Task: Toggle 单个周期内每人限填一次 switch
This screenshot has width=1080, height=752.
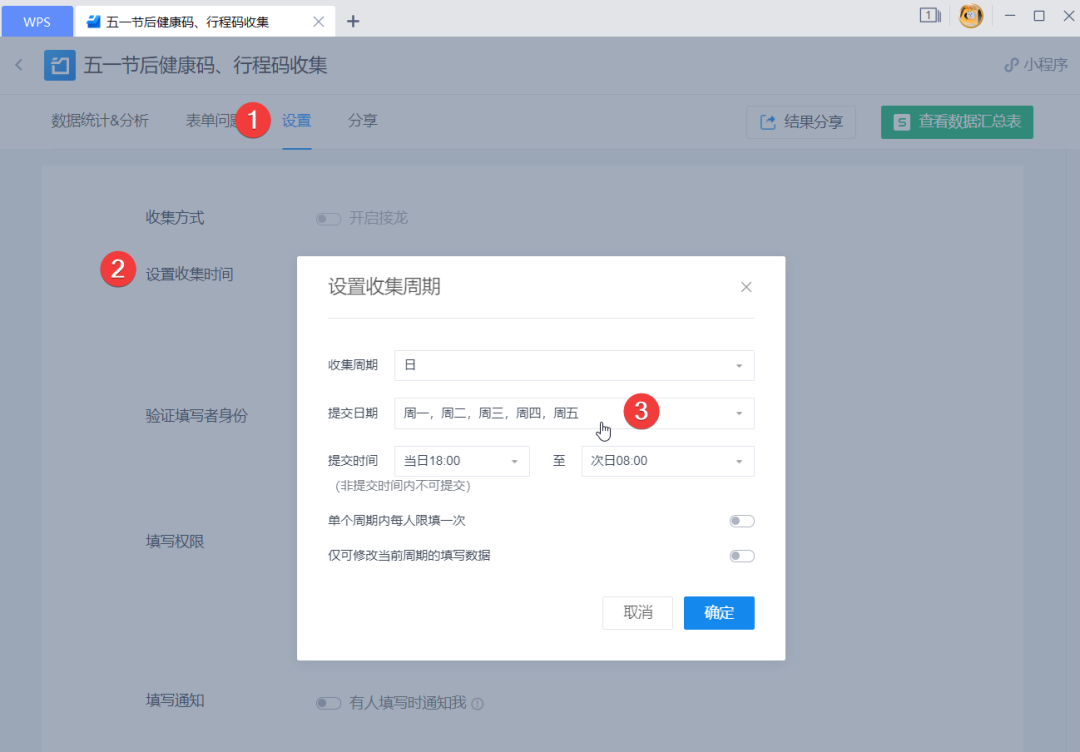Action: (x=742, y=521)
